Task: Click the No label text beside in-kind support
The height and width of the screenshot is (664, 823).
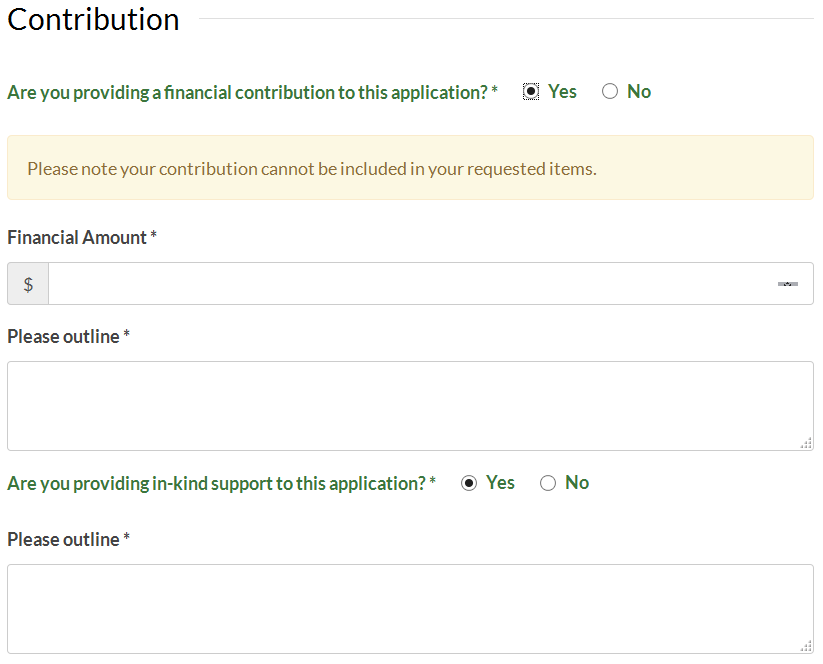Action: click(577, 483)
